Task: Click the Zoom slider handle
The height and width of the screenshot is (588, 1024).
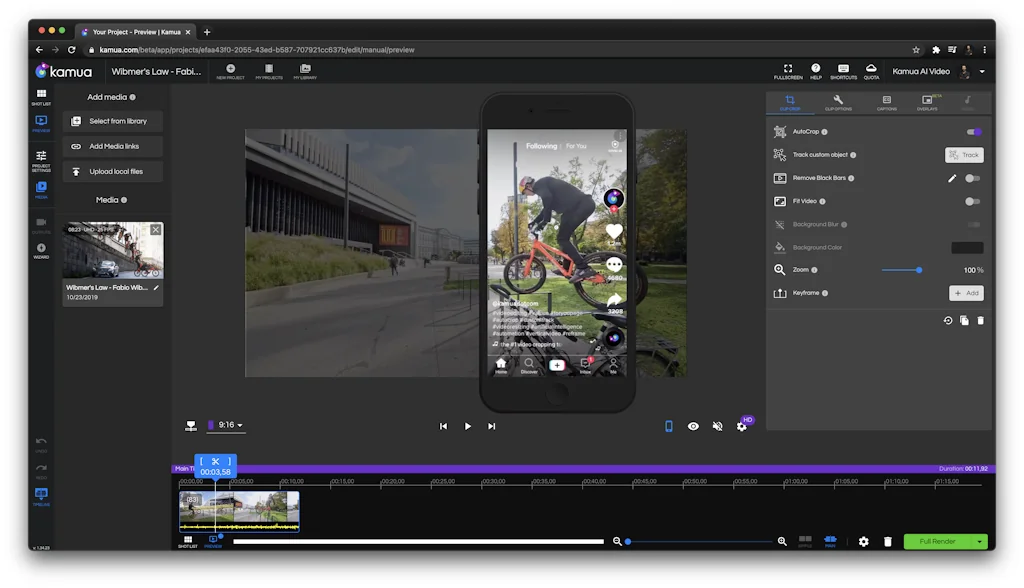Action: 919,270
